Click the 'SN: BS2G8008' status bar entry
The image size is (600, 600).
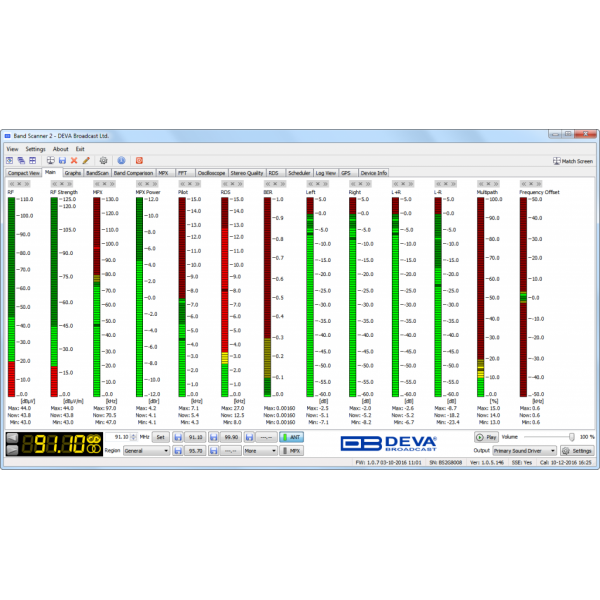tap(445, 462)
